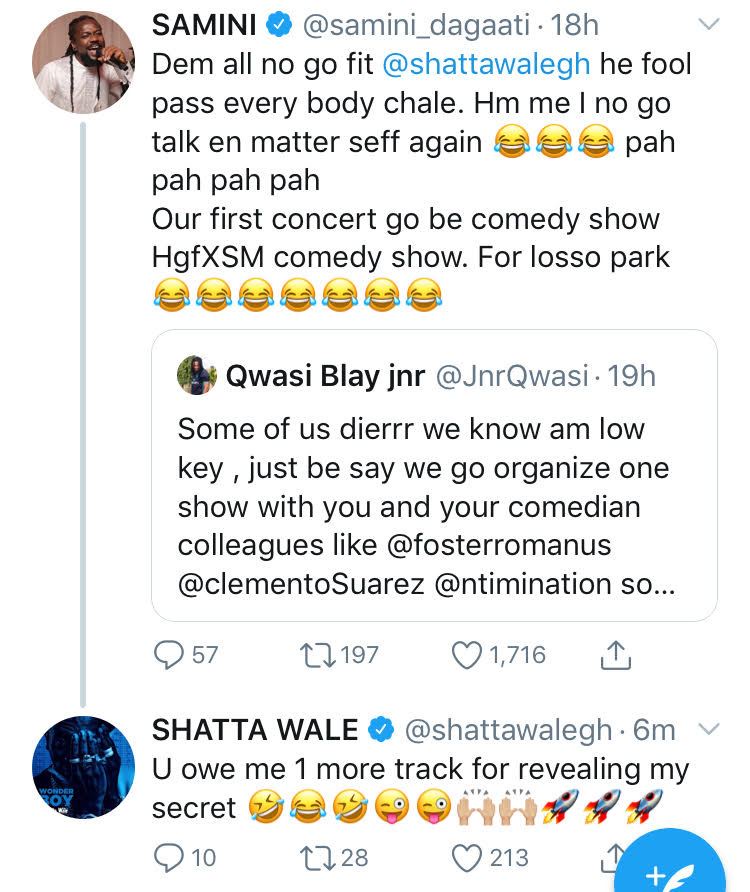Reply to Shatta Wale's tweet
Viewport: 750px width, 892px height.
169,857
